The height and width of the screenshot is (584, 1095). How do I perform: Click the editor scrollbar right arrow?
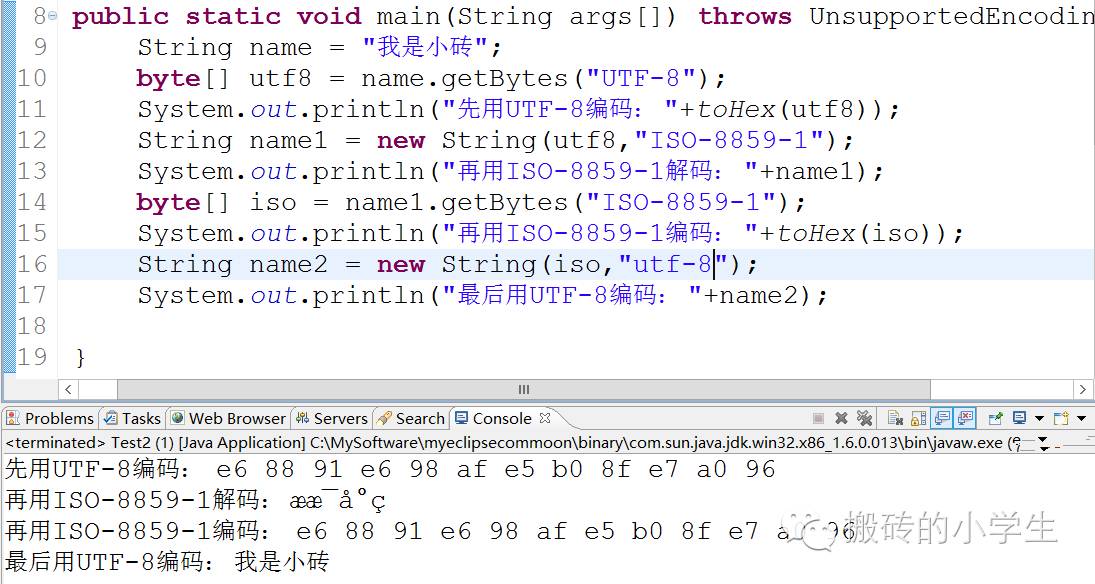(x=1082, y=390)
